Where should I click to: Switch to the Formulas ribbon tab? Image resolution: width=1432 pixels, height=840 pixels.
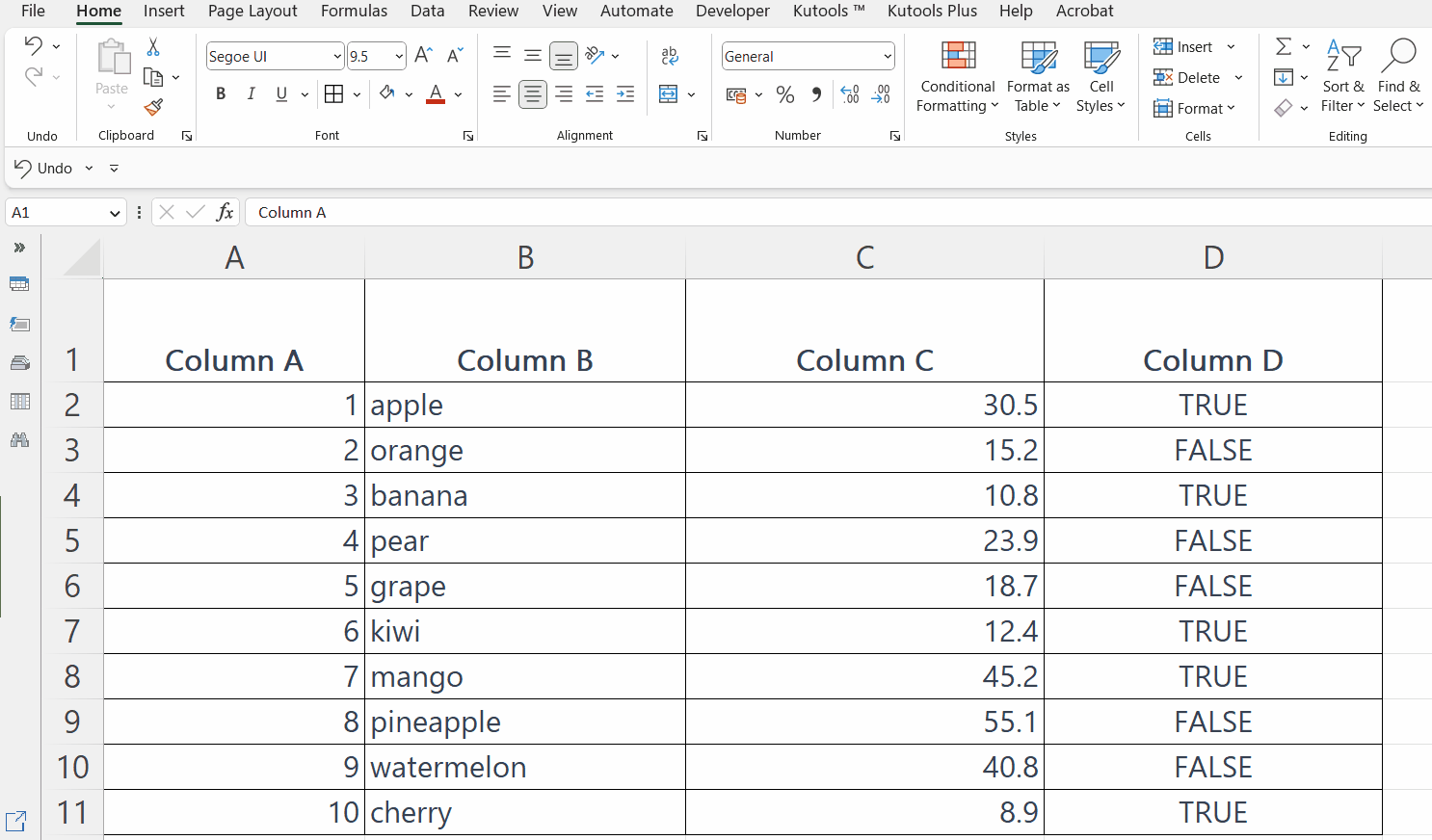[354, 11]
